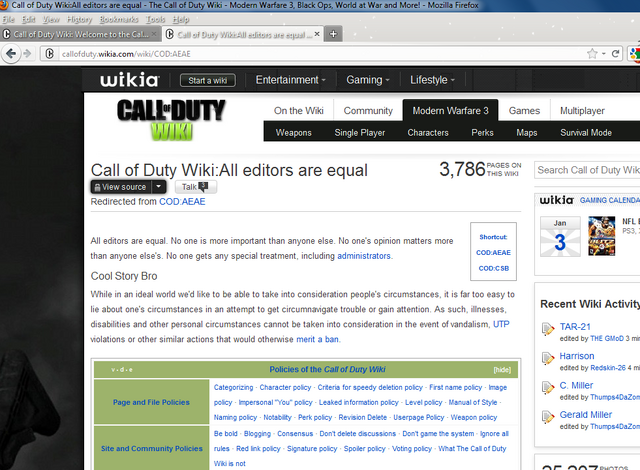Follow the COD:AEAE redirect link
The height and width of the screenshot is (470, 640).
point(182,202)
